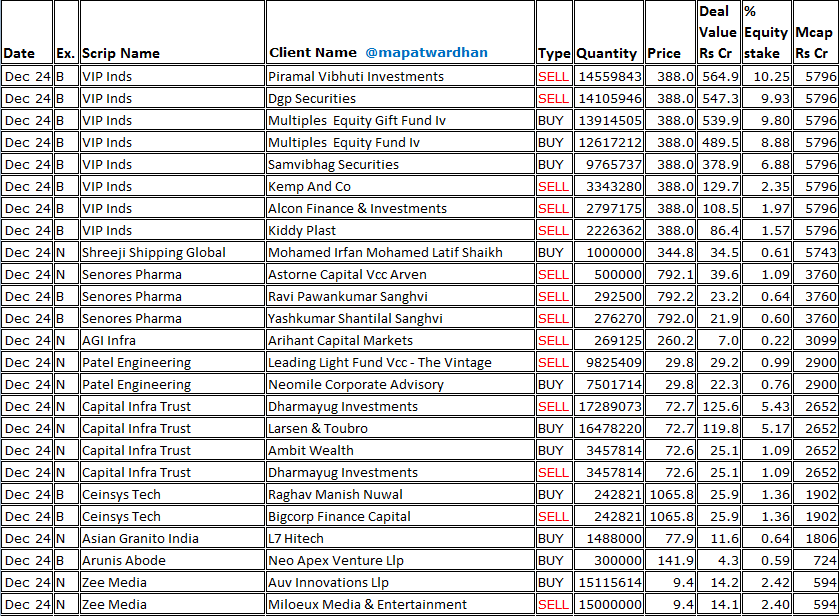Click client Raghav Manish Nuwal

[x=335, y=494]
